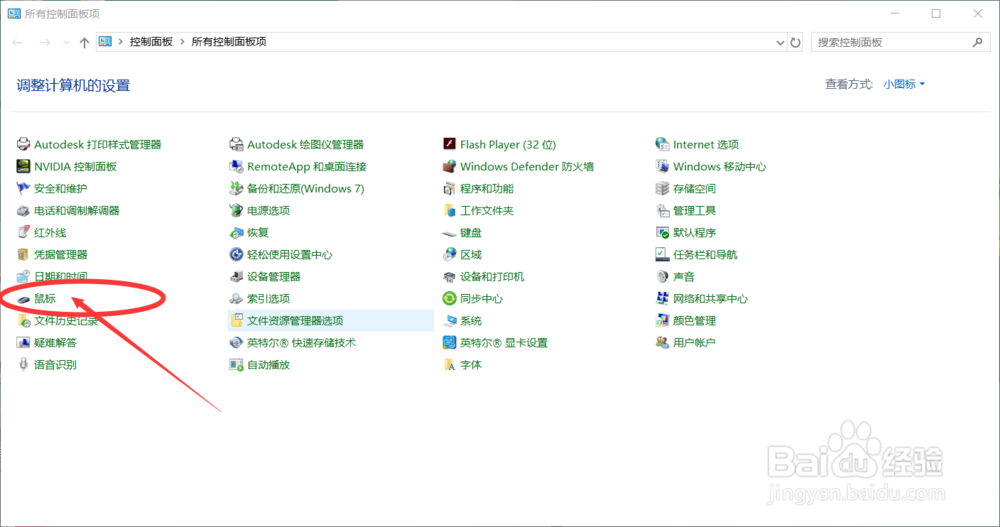1000x527 pixels.
Task: Open the 任务栏和导航 link
Action: click(705, 255)
